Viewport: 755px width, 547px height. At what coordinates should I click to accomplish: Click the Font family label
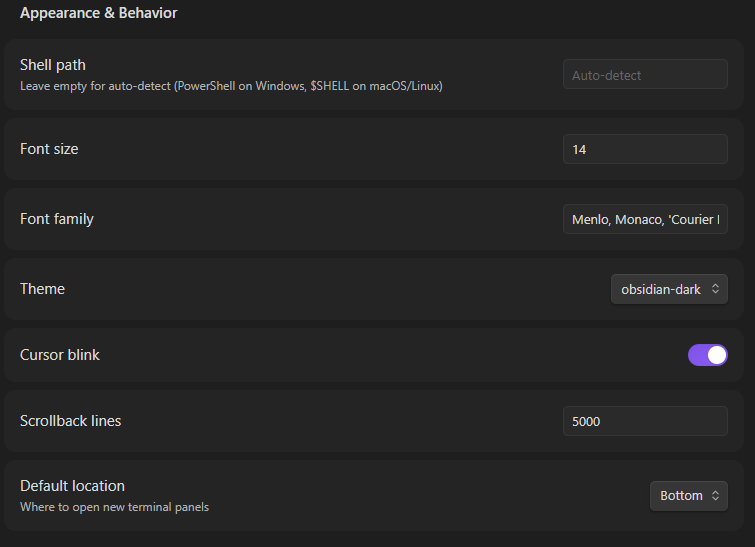57,219
